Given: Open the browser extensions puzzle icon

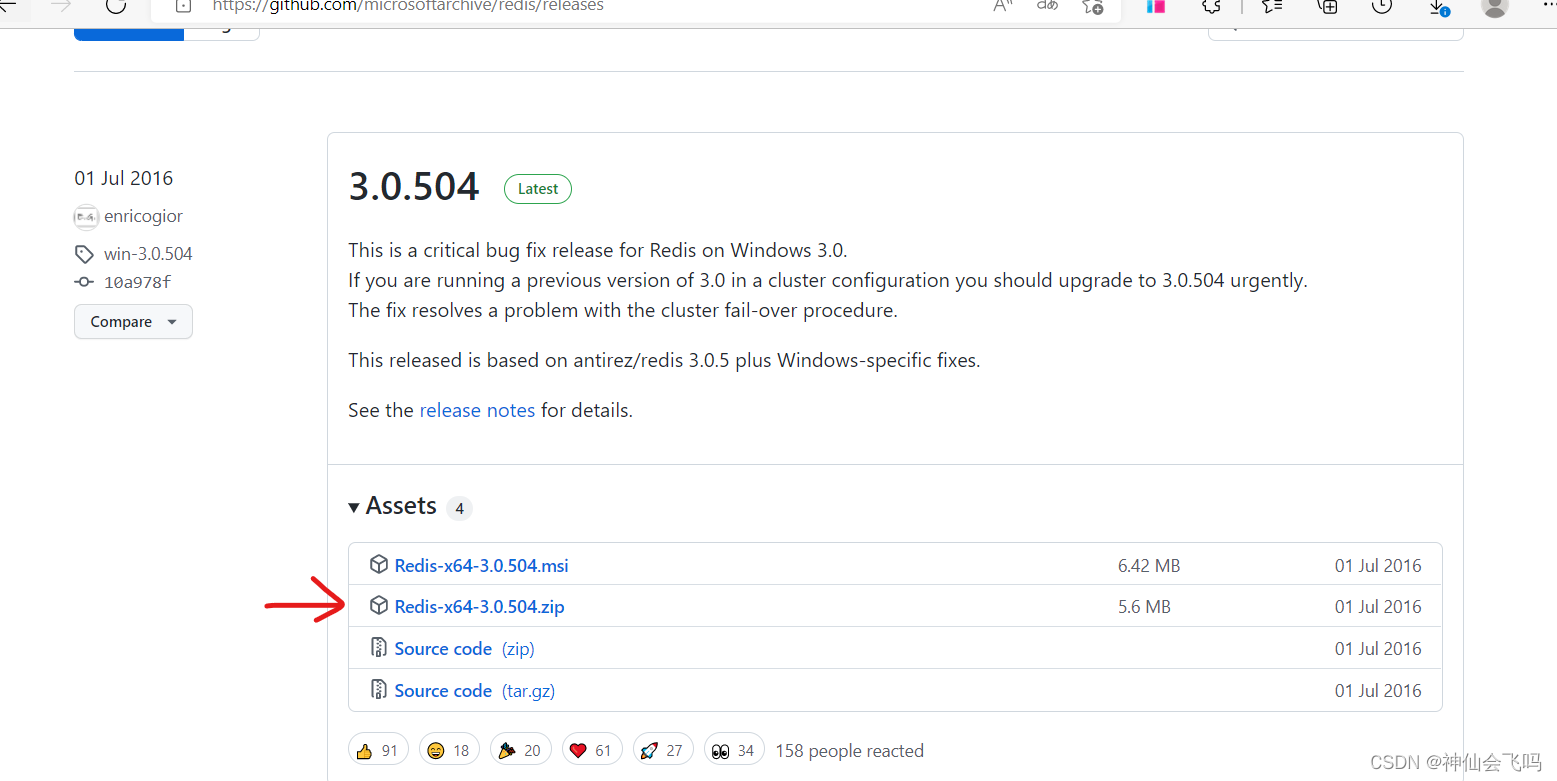Looking at the screenshot, I should click(x=1212, y=6).
